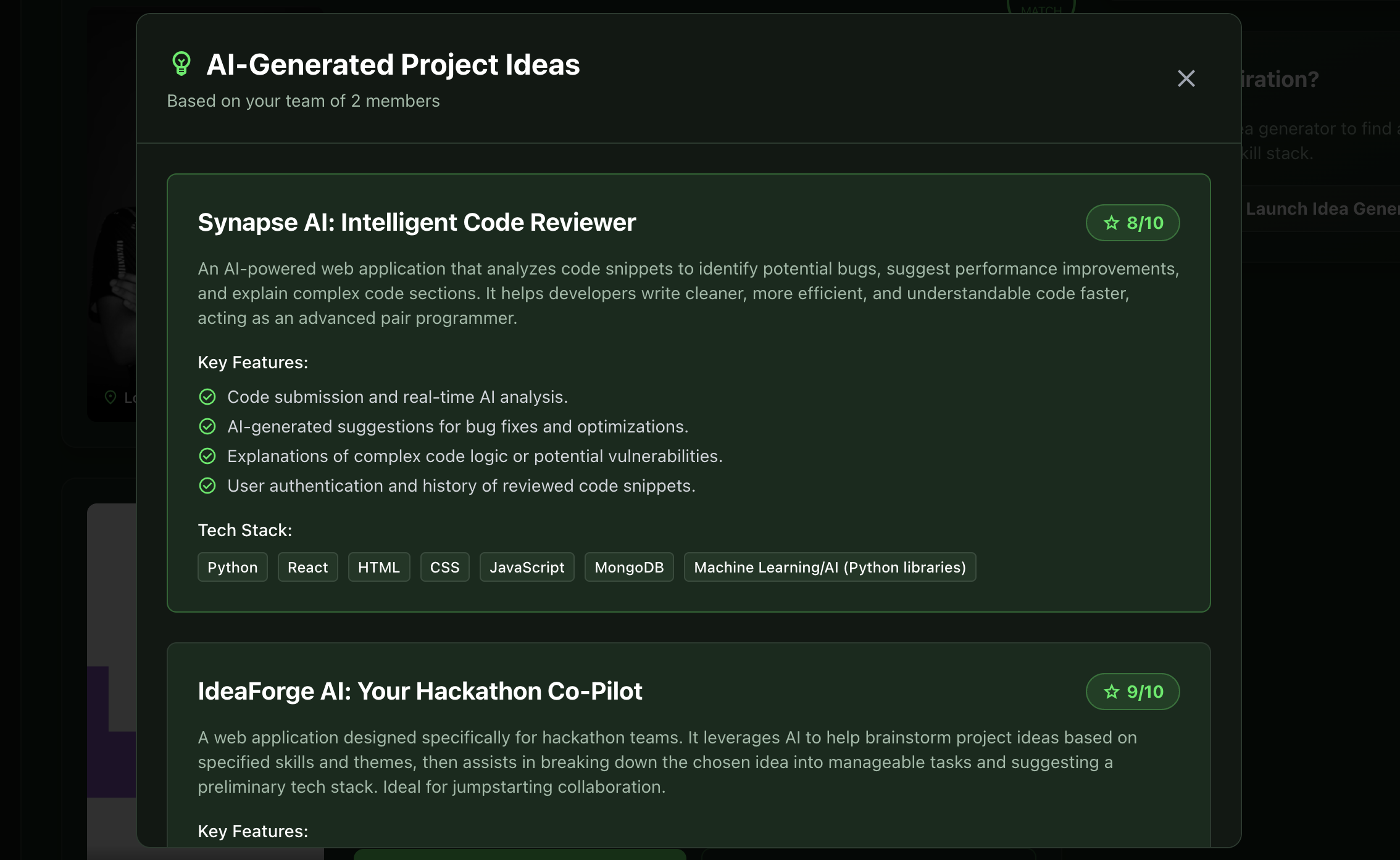Click the Machine Learning/AI (Python libraries) tag
The width and height of the screenshot is (1400, 860).
829,567
